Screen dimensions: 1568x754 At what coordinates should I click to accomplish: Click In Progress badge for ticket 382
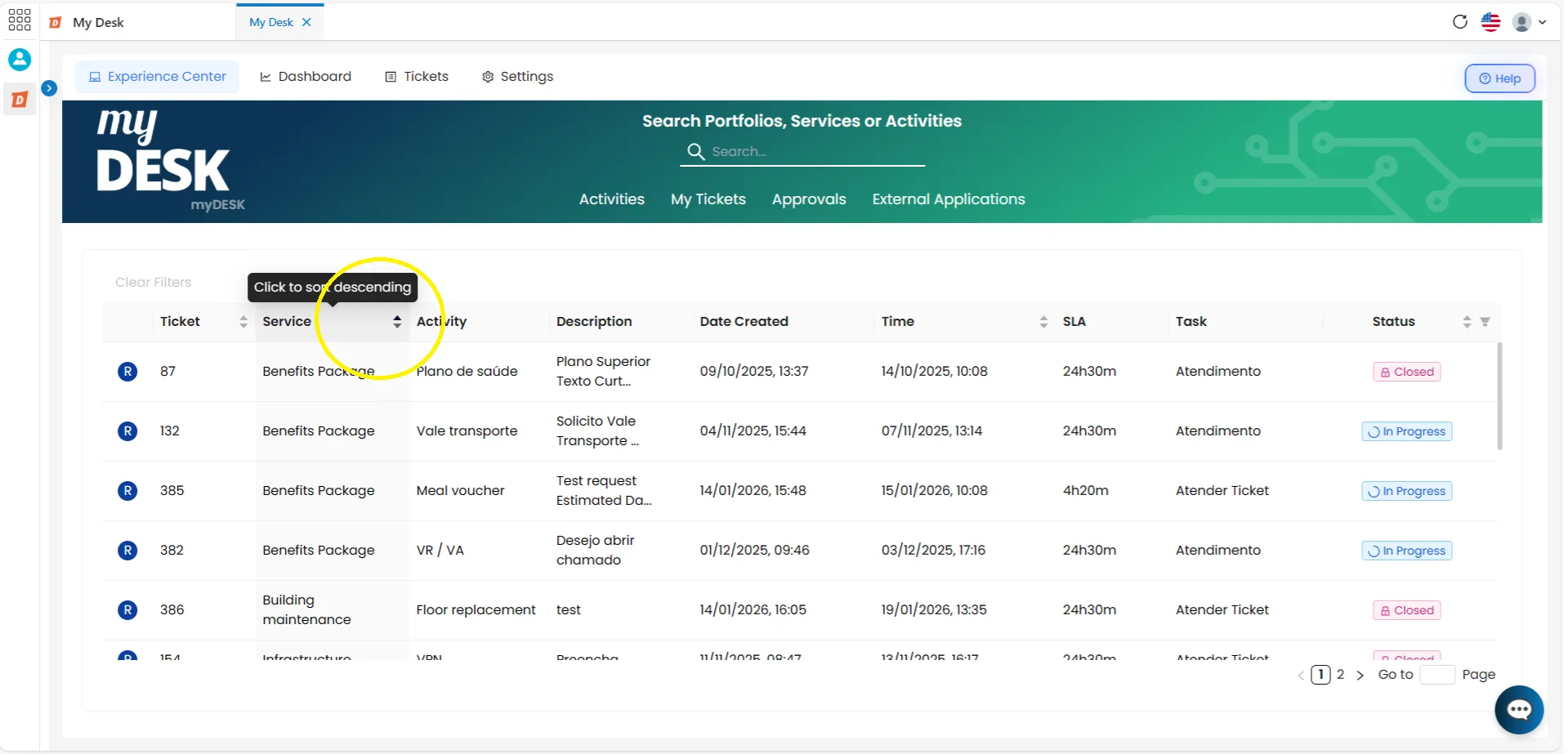[1406, 551]
